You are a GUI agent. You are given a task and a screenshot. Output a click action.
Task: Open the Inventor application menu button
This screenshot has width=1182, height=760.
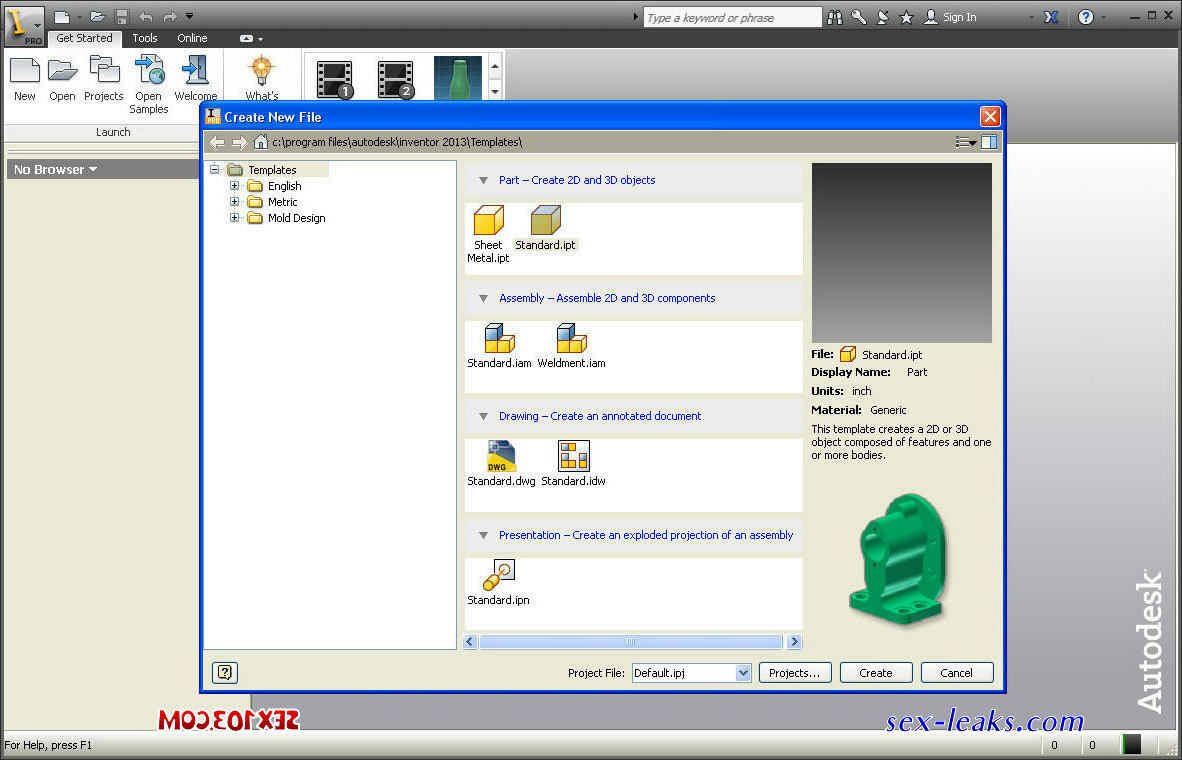(x=24, y=26)
